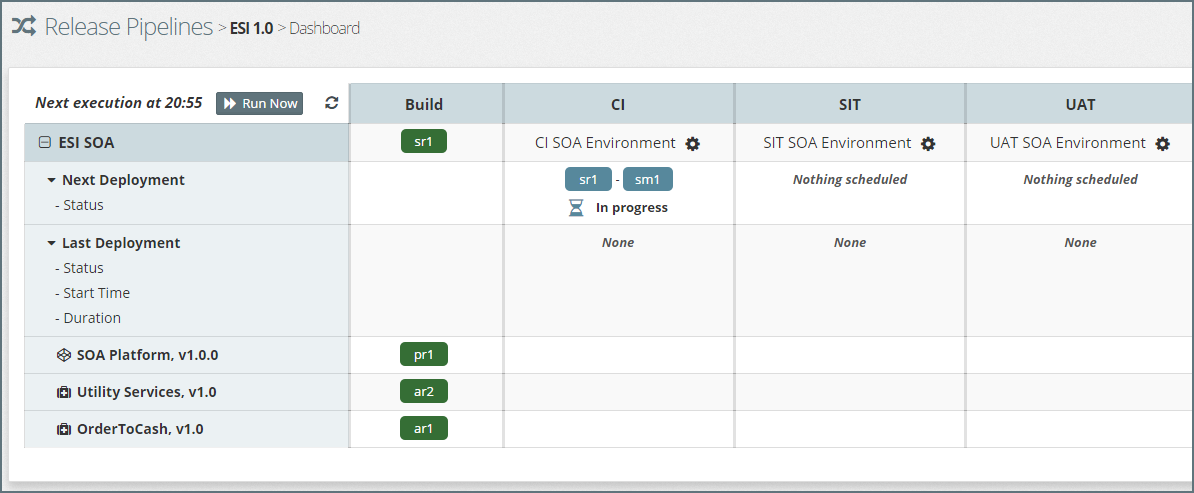
Task: Open UAT SOA Environment gear settings
Action: 1162,144
